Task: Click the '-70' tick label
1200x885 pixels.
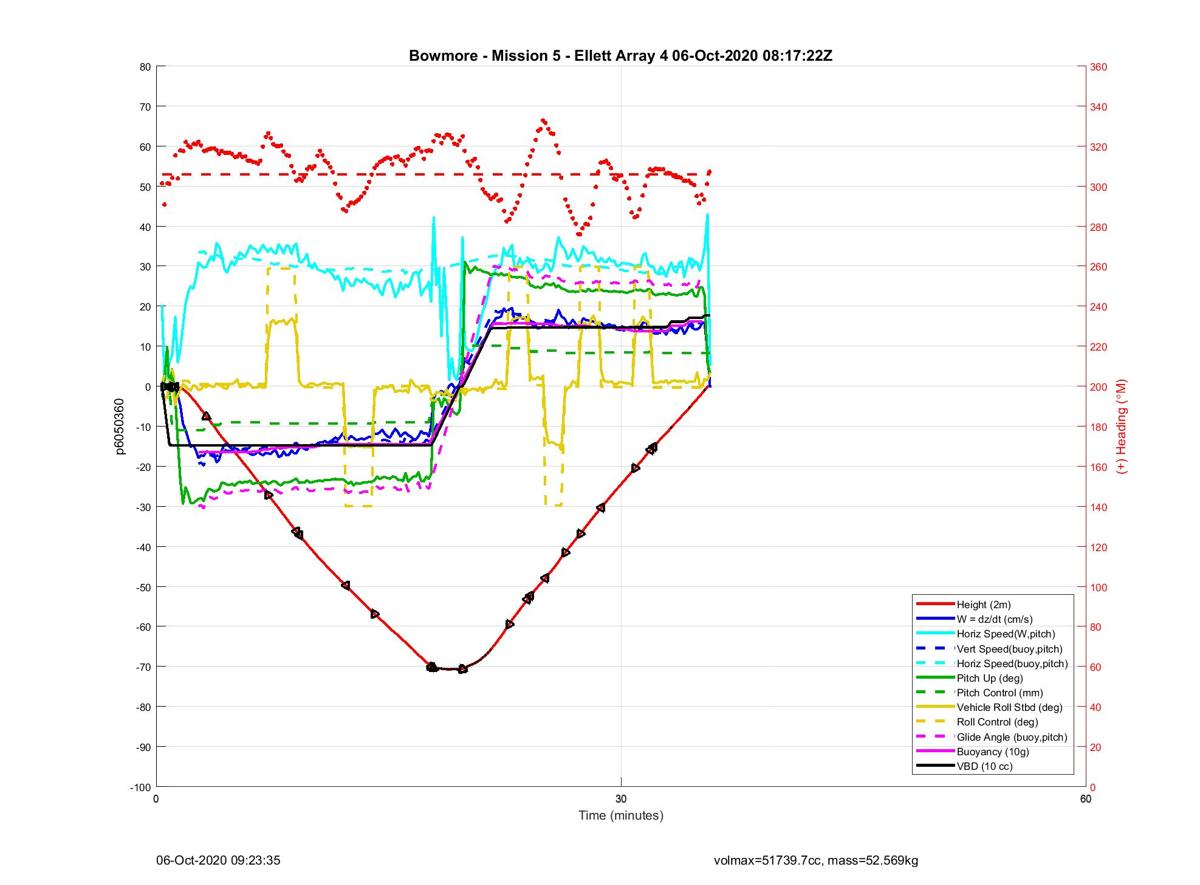Action: coord(142,667)
